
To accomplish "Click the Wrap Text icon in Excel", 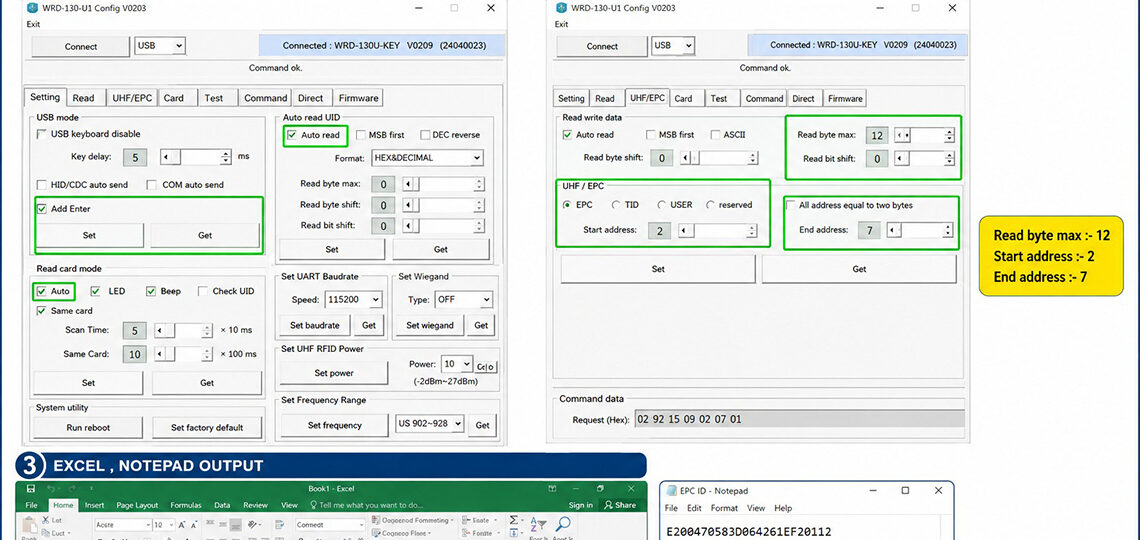I will click(x=281, y=524).
